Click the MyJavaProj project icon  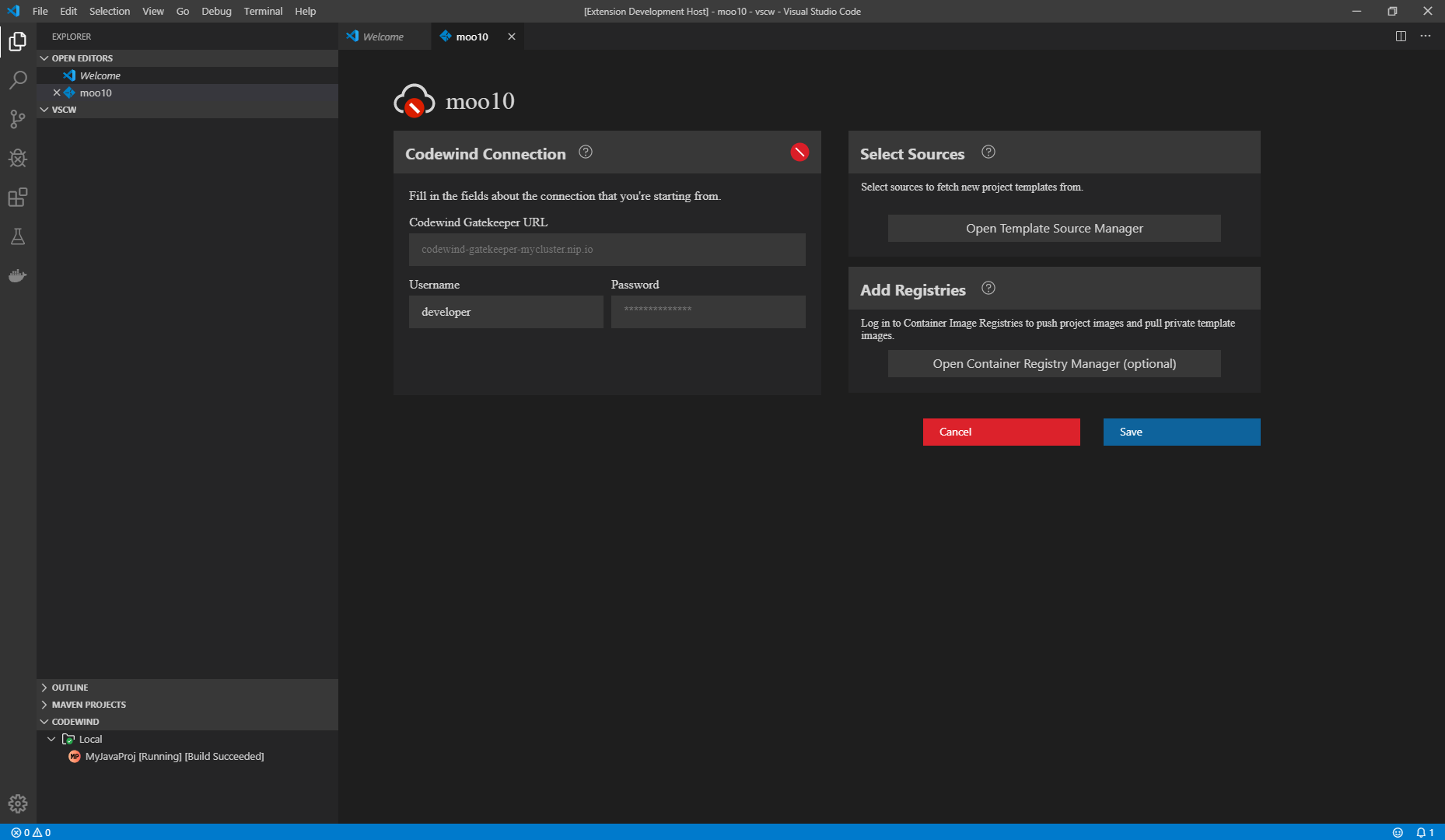(75, 756)
